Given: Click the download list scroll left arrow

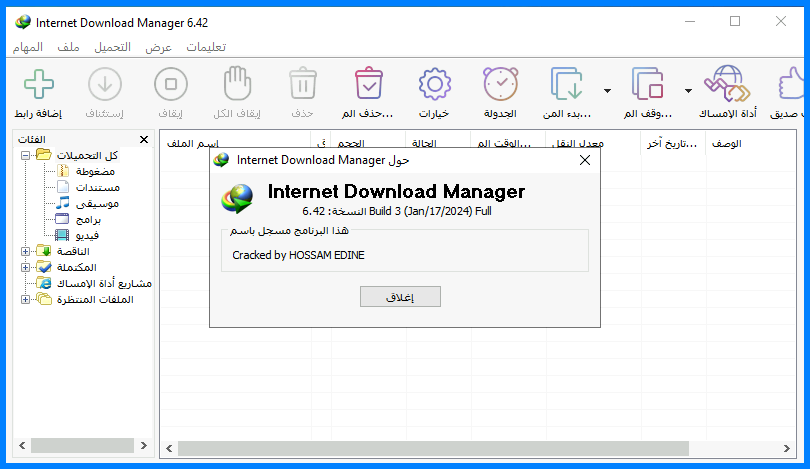Looking at the screenshot, I should (169, 448).
